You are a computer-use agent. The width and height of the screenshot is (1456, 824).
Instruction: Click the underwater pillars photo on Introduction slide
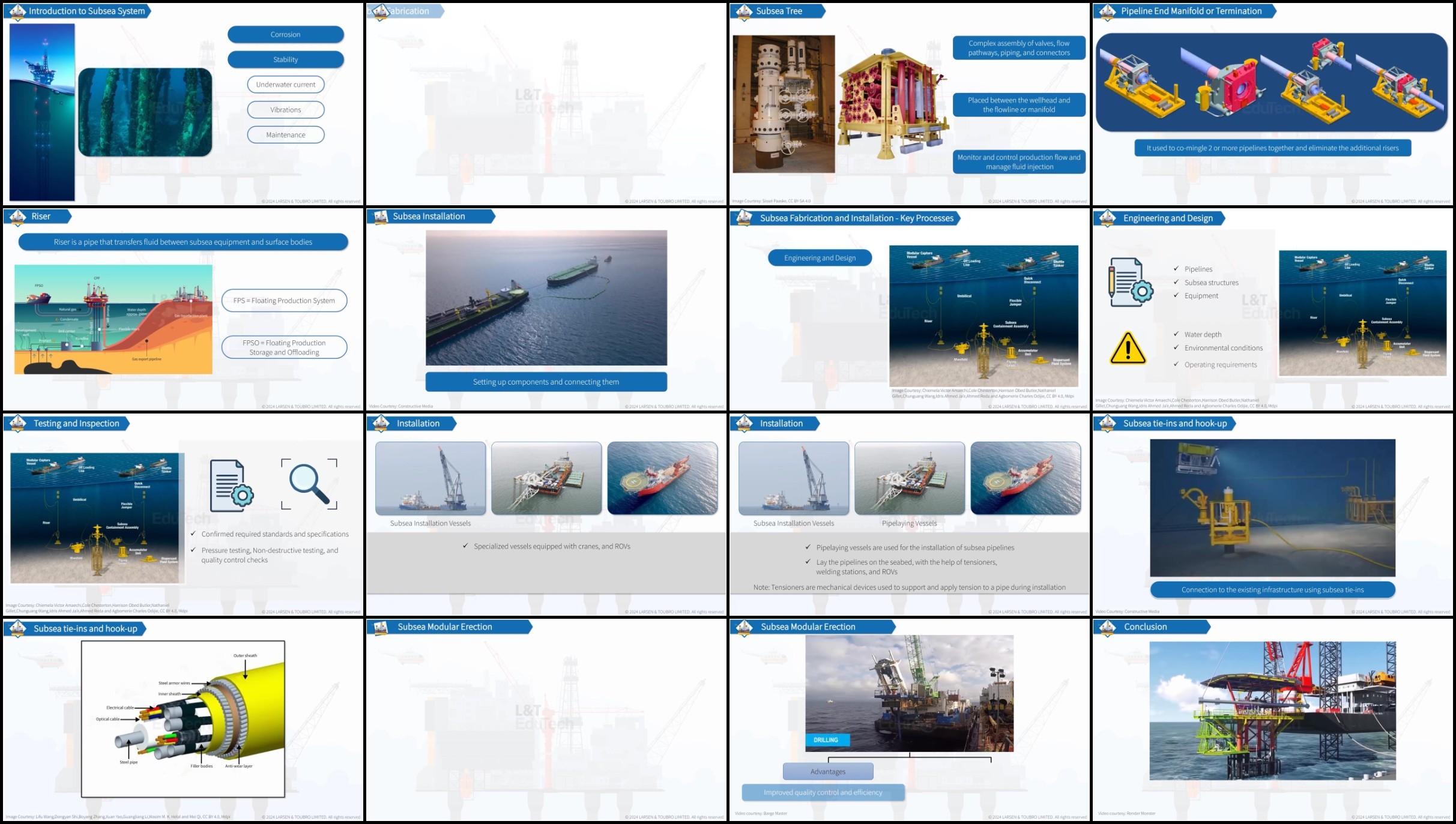(x=145, y=112)
